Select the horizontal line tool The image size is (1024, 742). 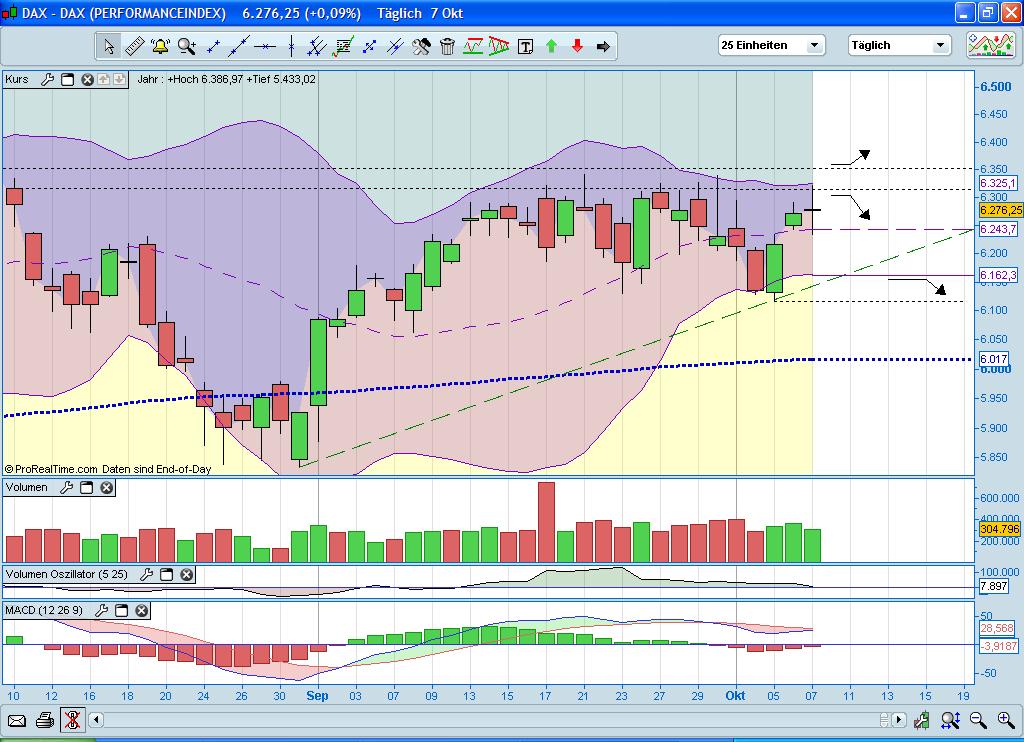click(x=265, y=46)
